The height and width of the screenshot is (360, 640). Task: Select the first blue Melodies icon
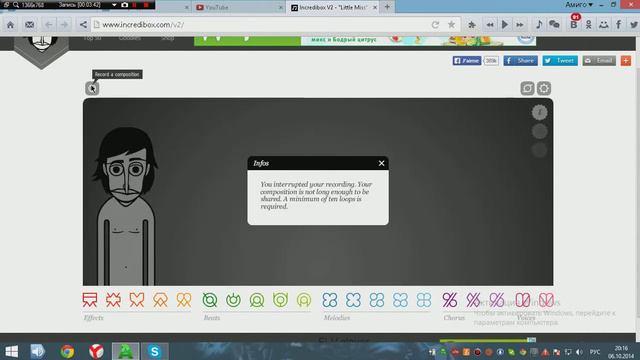click(330, 300)
